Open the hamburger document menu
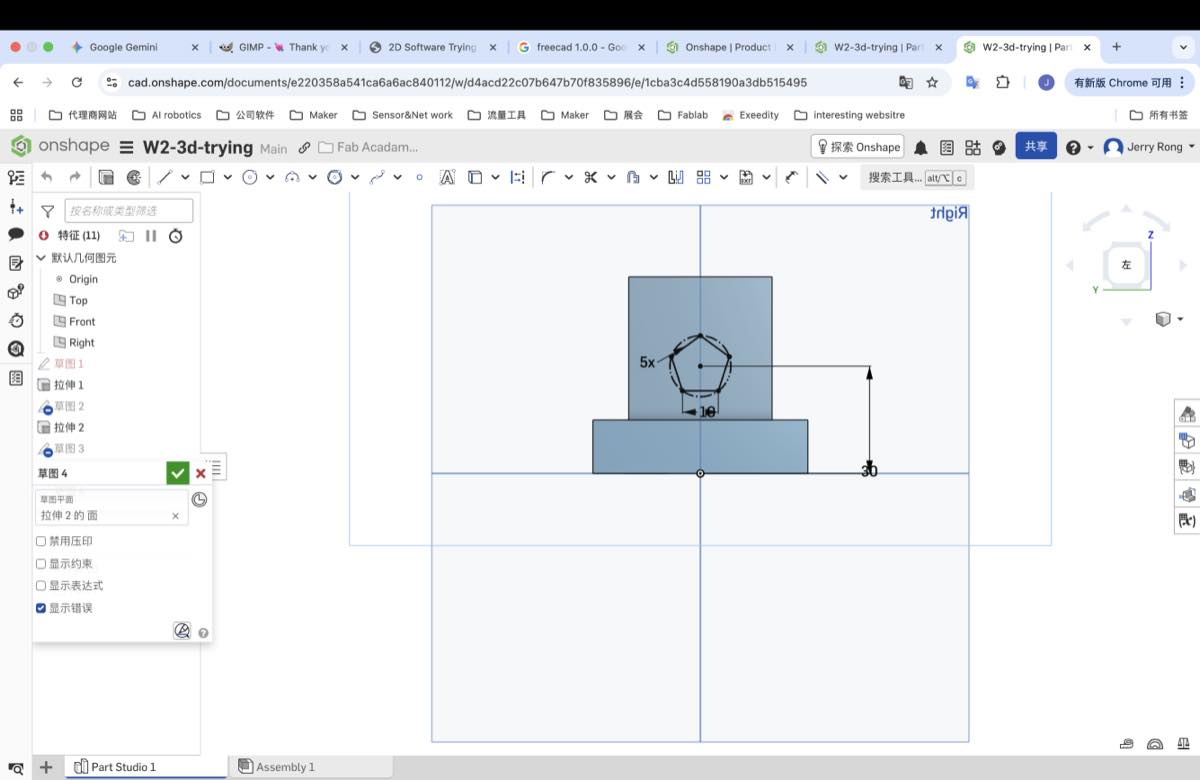Viewport: 1200px width, 780px height. (126, 147)
